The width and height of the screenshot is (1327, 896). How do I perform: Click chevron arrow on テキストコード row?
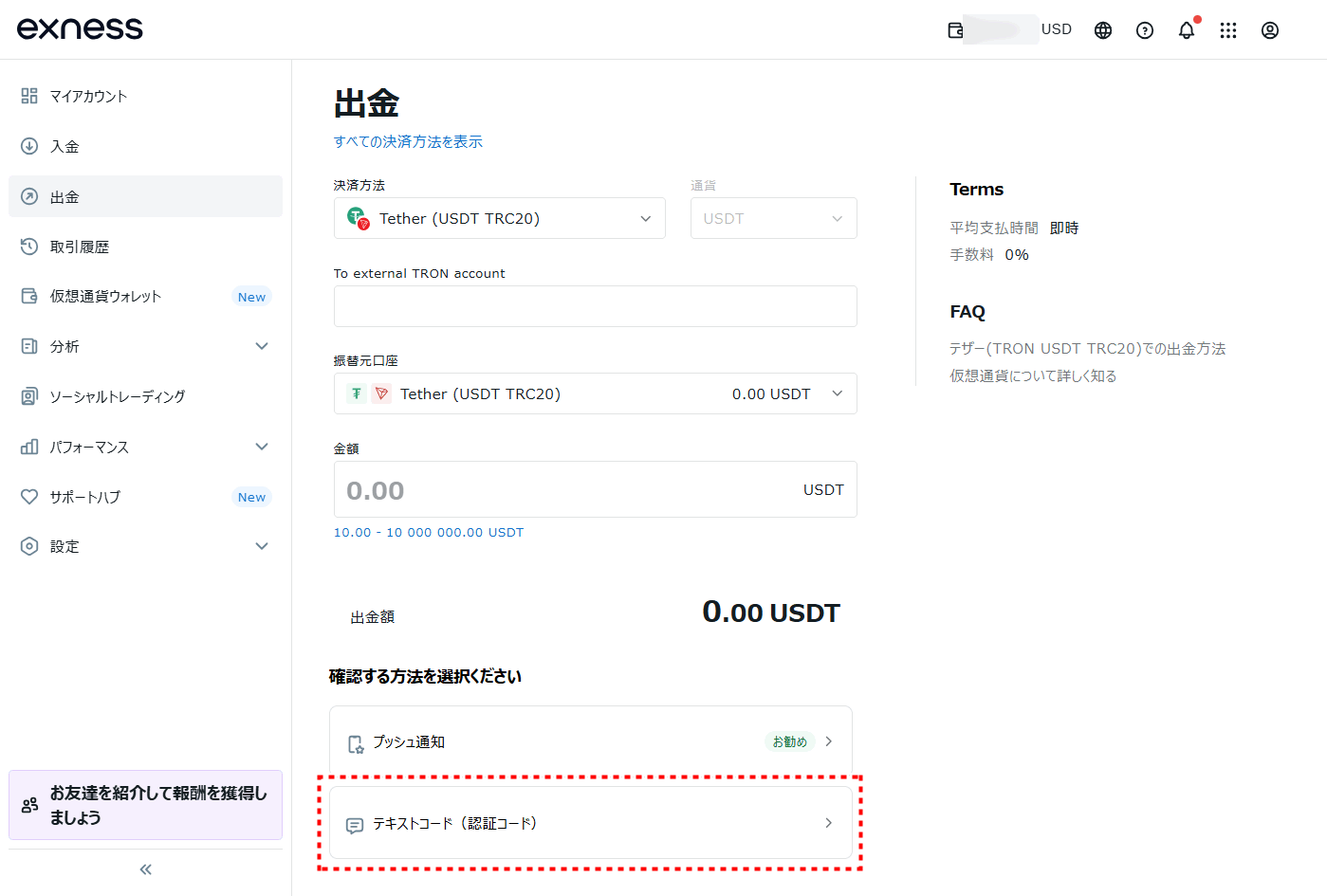(x=829, y=823)
